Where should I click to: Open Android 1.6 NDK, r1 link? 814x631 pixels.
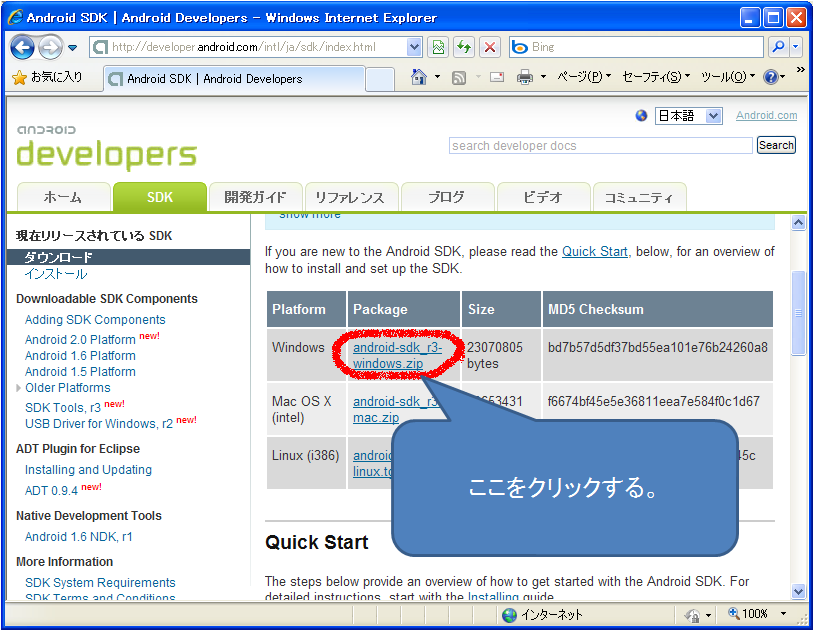pos(78,537)
